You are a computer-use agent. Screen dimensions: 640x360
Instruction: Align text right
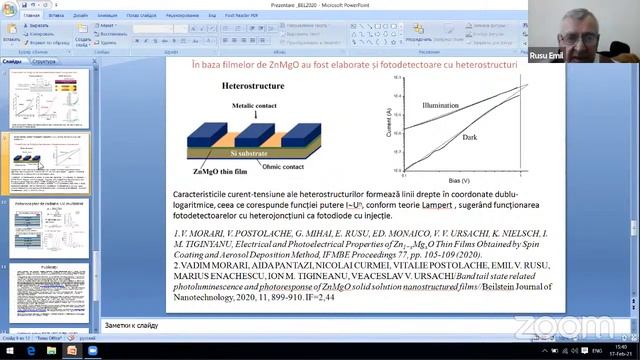coord(244,41)
